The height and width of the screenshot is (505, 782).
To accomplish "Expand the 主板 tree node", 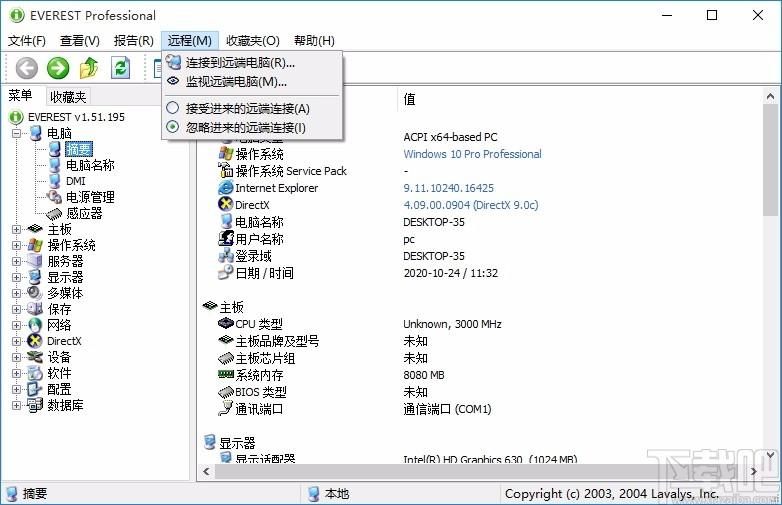I will tap(16, 229).
